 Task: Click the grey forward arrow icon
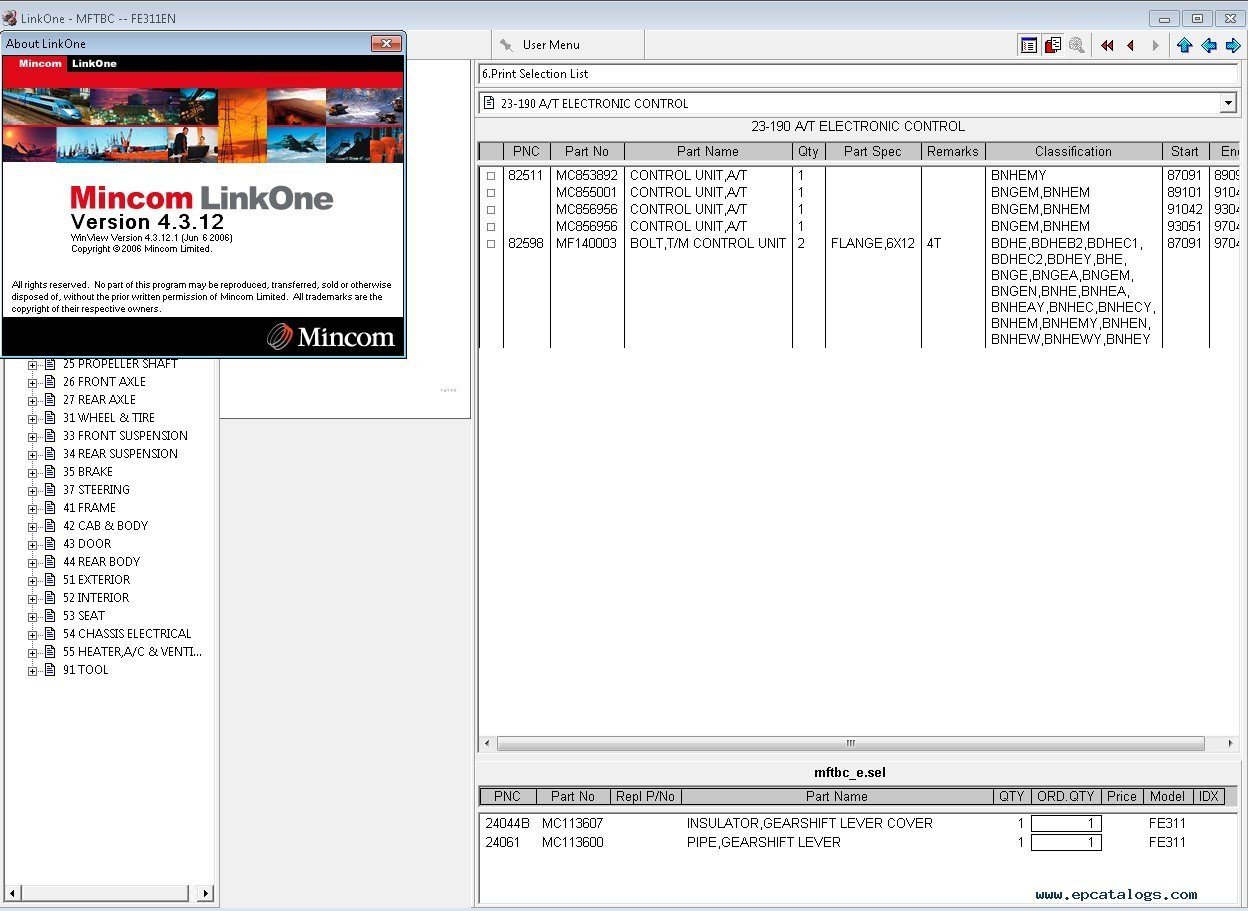click(x=1156, y=45)
